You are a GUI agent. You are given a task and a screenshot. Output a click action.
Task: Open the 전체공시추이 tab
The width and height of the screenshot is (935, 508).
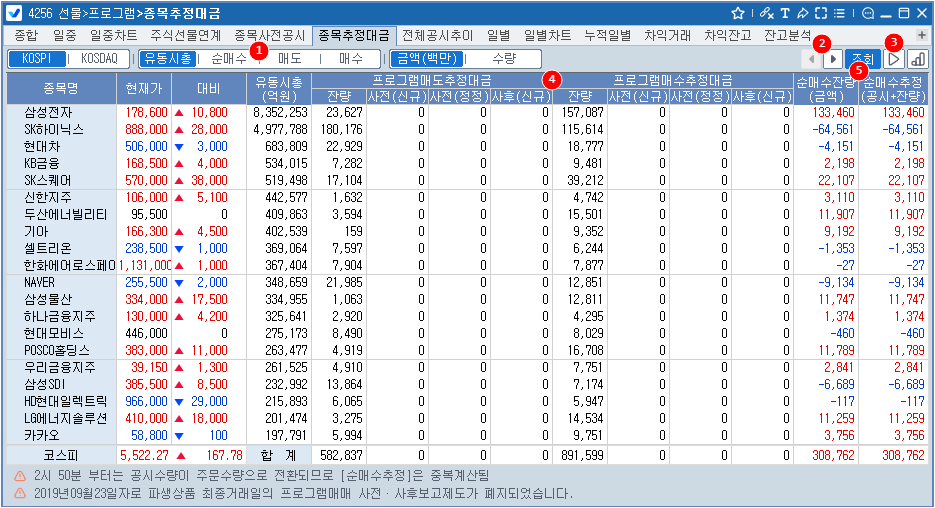437,35
